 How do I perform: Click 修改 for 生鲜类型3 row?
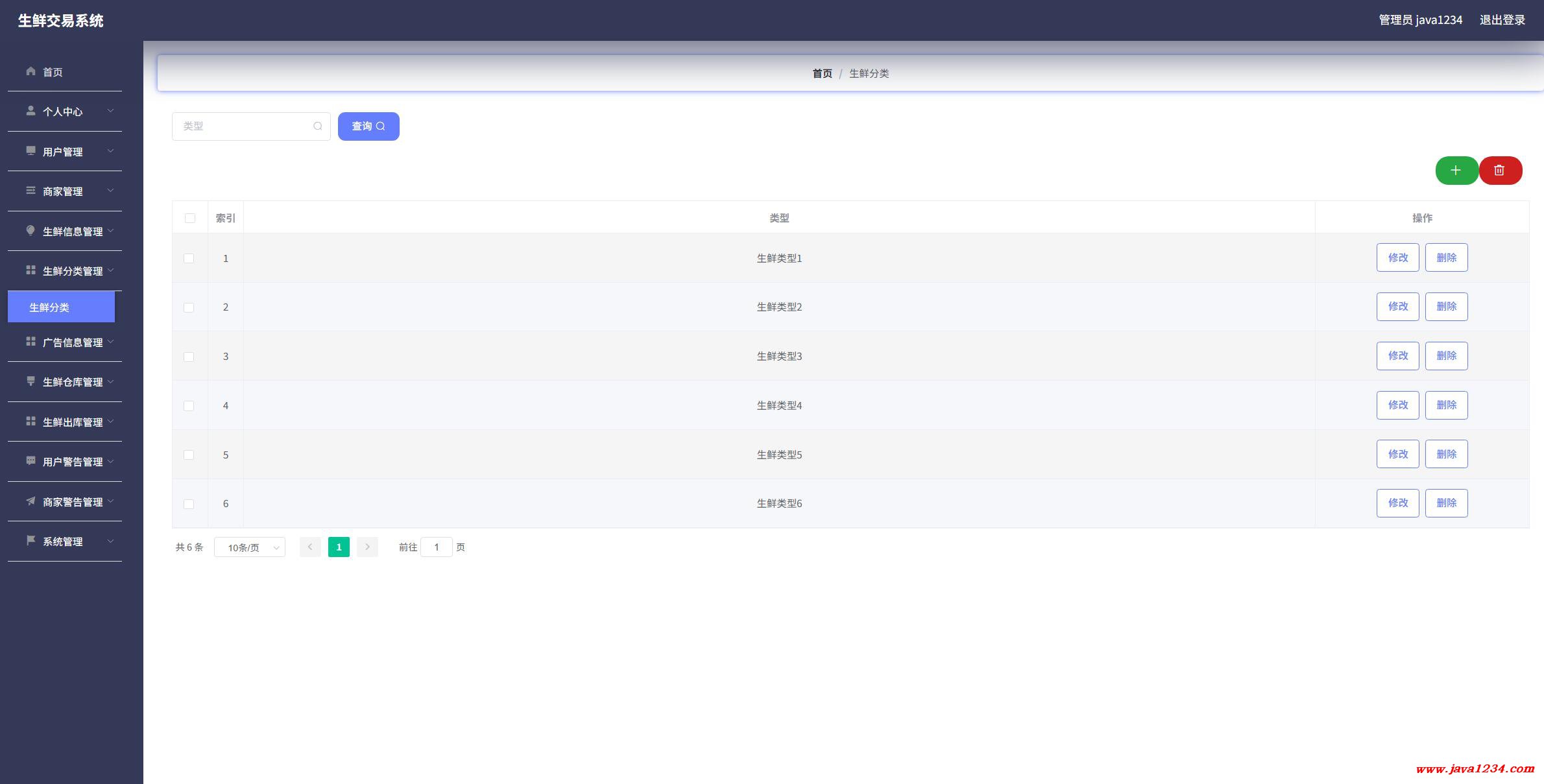[1397, 356]
